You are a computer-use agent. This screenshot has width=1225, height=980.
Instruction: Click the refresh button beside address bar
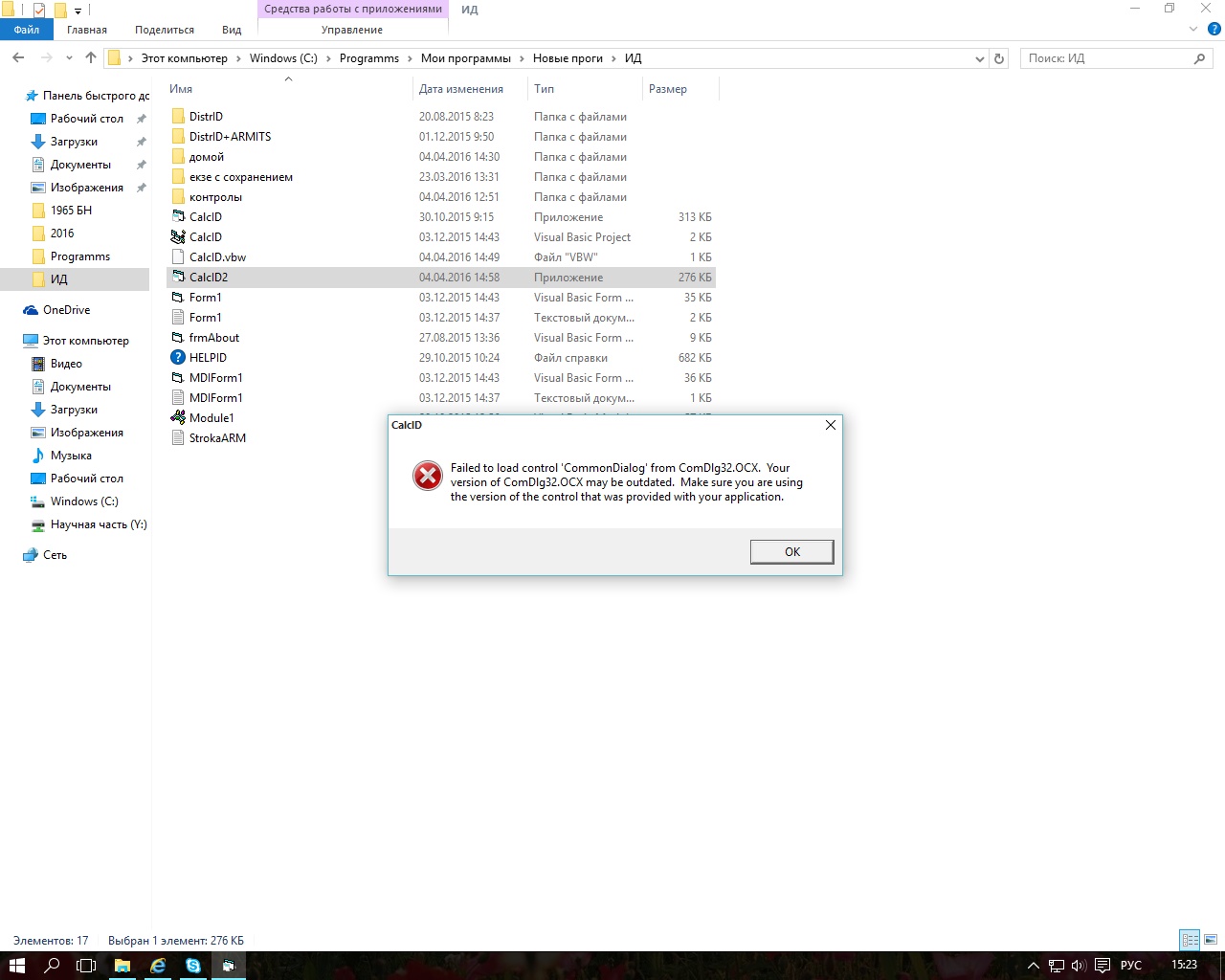(x=999, y=58)
